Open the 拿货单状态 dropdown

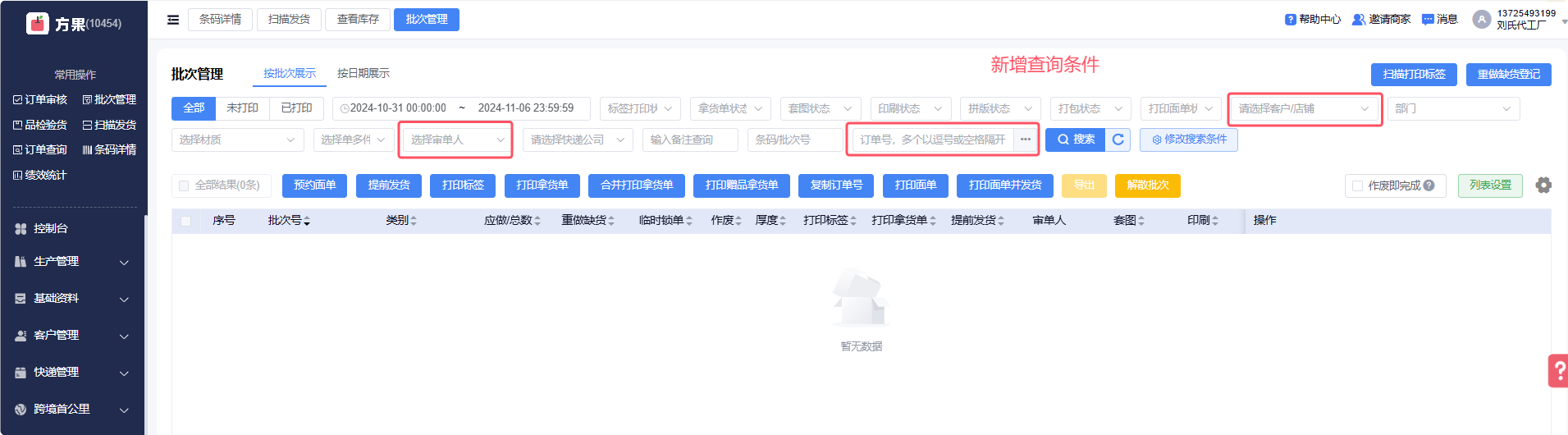click(730, 108)
